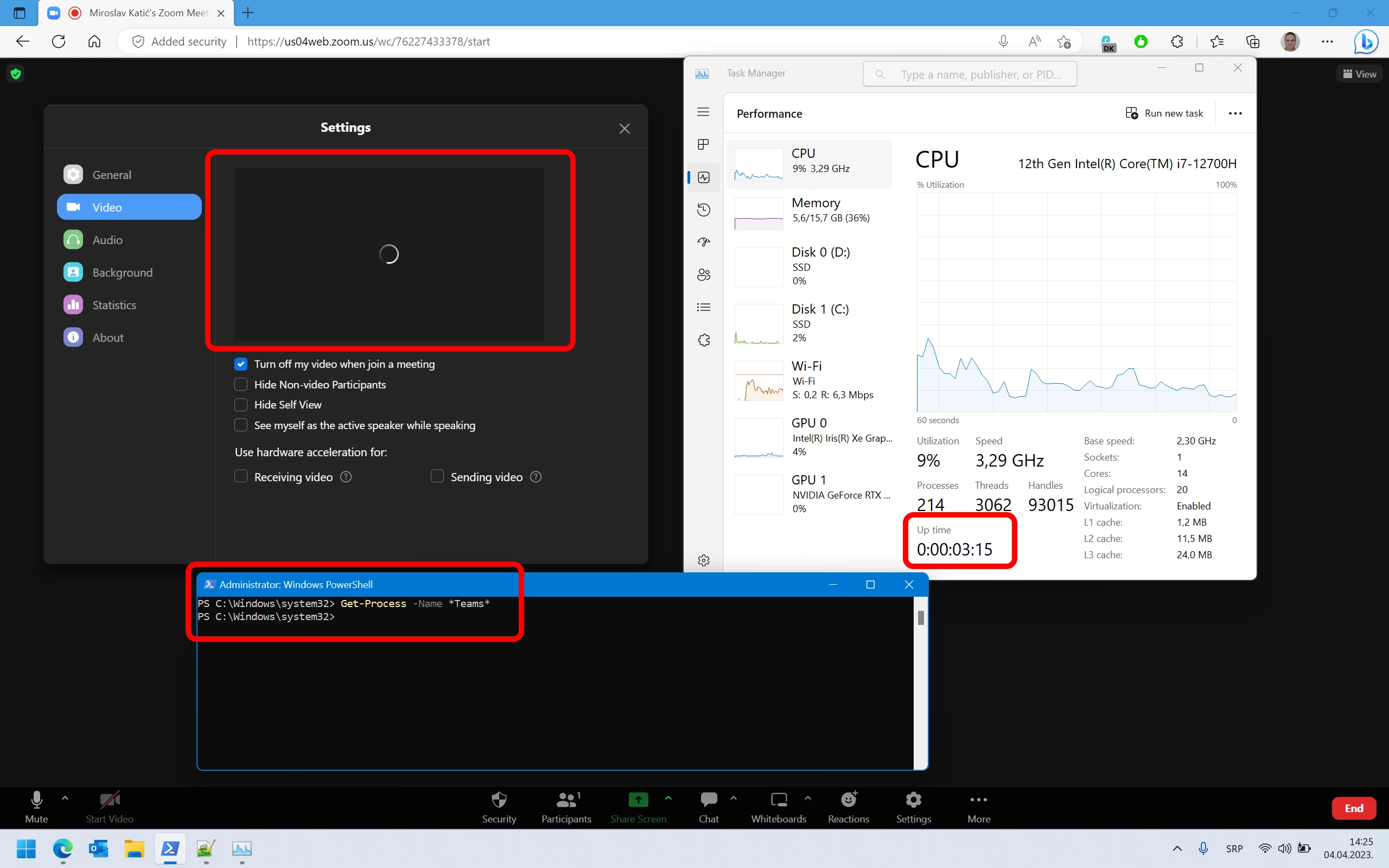Screen dimensions: 1389x868
Task: Open Task Manager Users page
Action: [704, 275]
